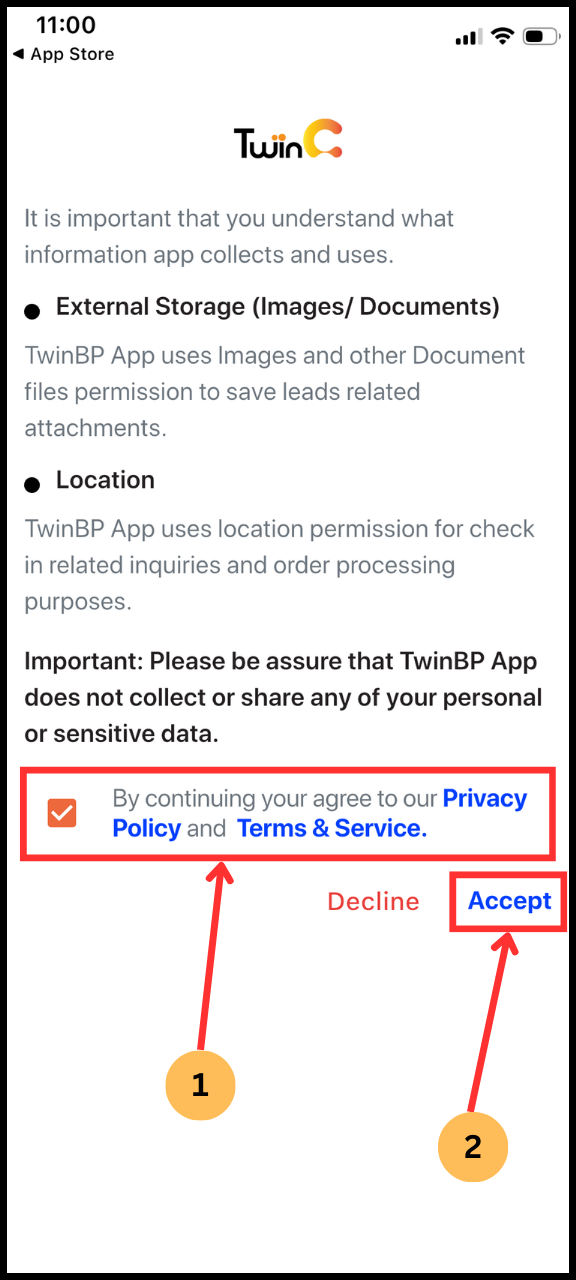This screenshot has height=1280, width=576.
Task: Uncheck the privacy agreement checkbox
Action: point(62,813)
